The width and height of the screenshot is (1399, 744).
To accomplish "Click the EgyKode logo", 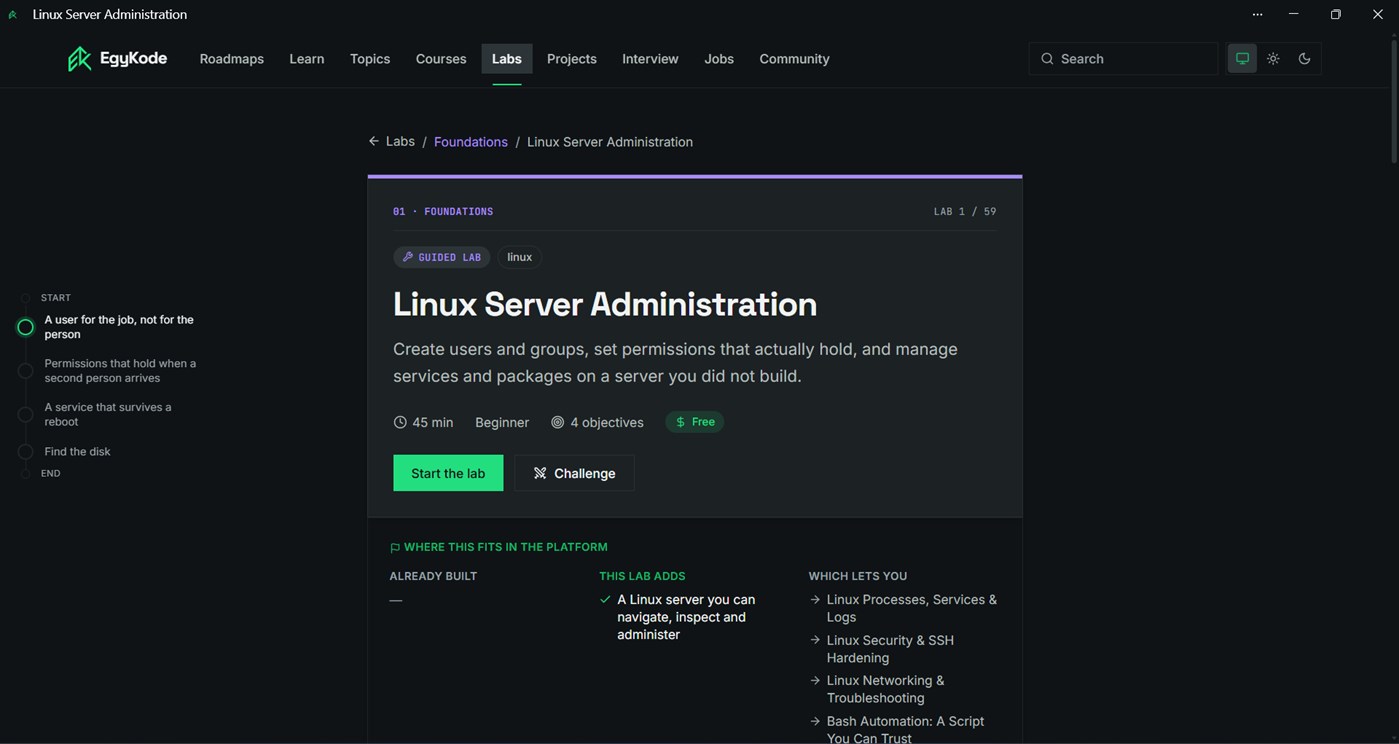I will 117,59.
